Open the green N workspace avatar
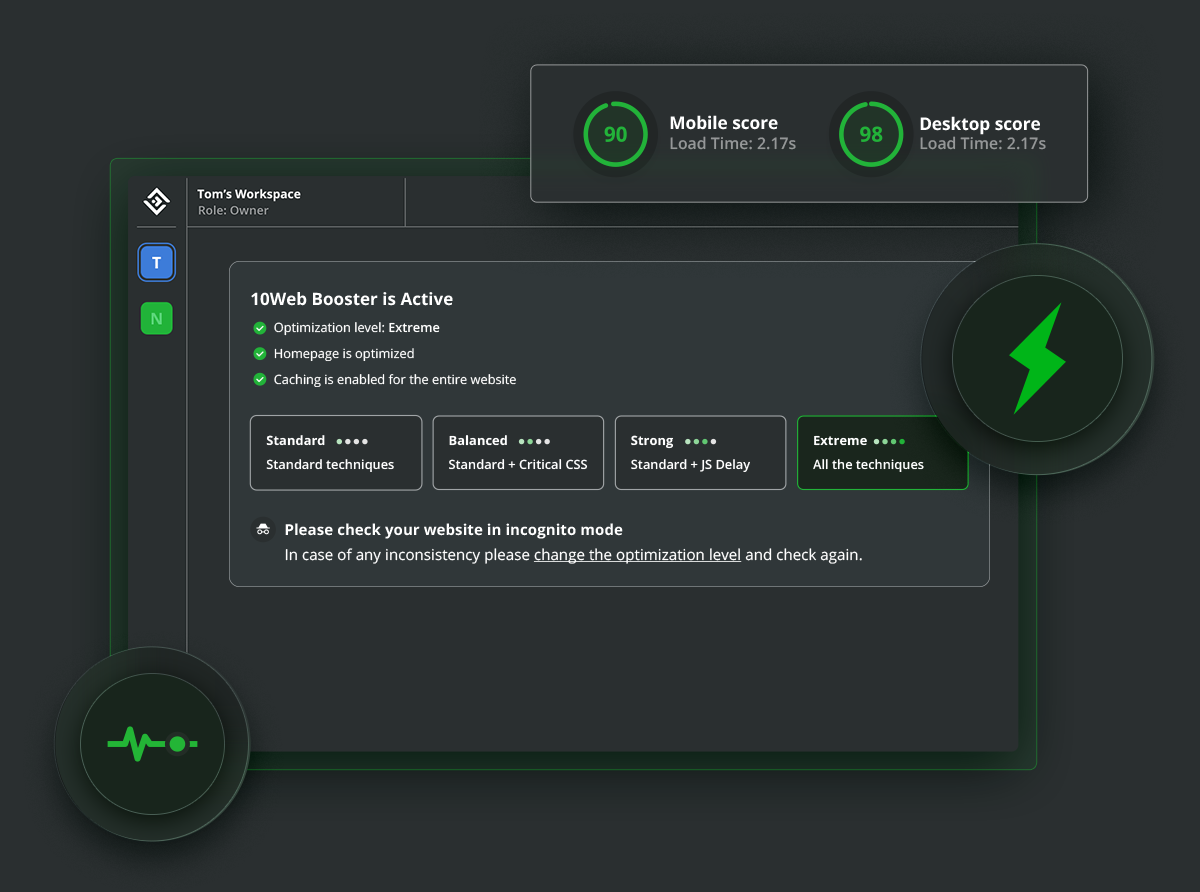Image resolution: width=1200 pixels, height=892 pixels. click(157, 318)
